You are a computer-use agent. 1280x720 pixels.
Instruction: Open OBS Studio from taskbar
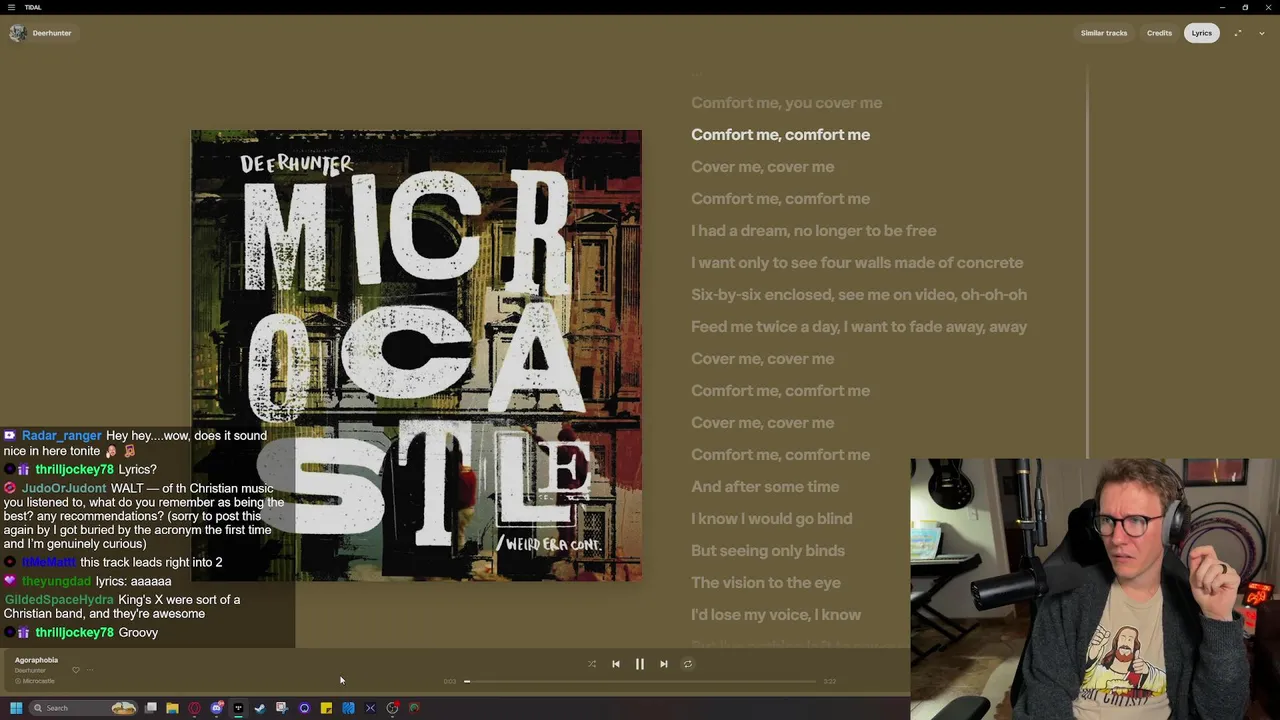(392, 708)
